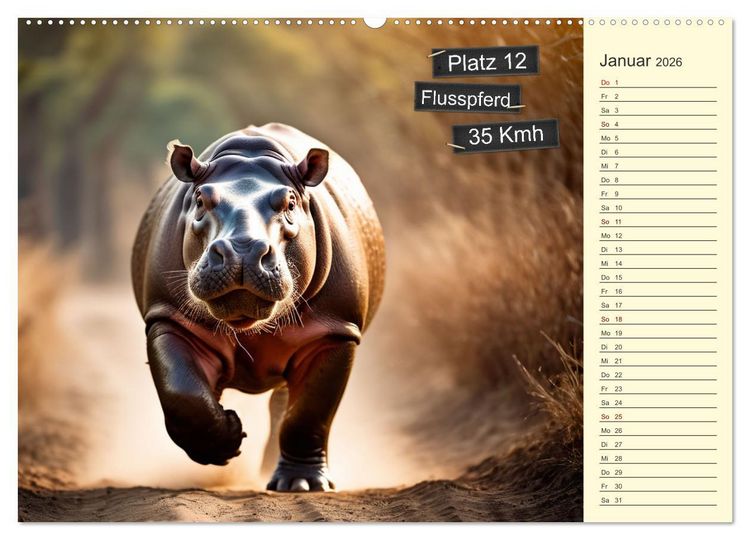The height and width of the screenshot is (540, 750).
Task: Select the 'Fr 16' calendar row
Action: (658, 291)
